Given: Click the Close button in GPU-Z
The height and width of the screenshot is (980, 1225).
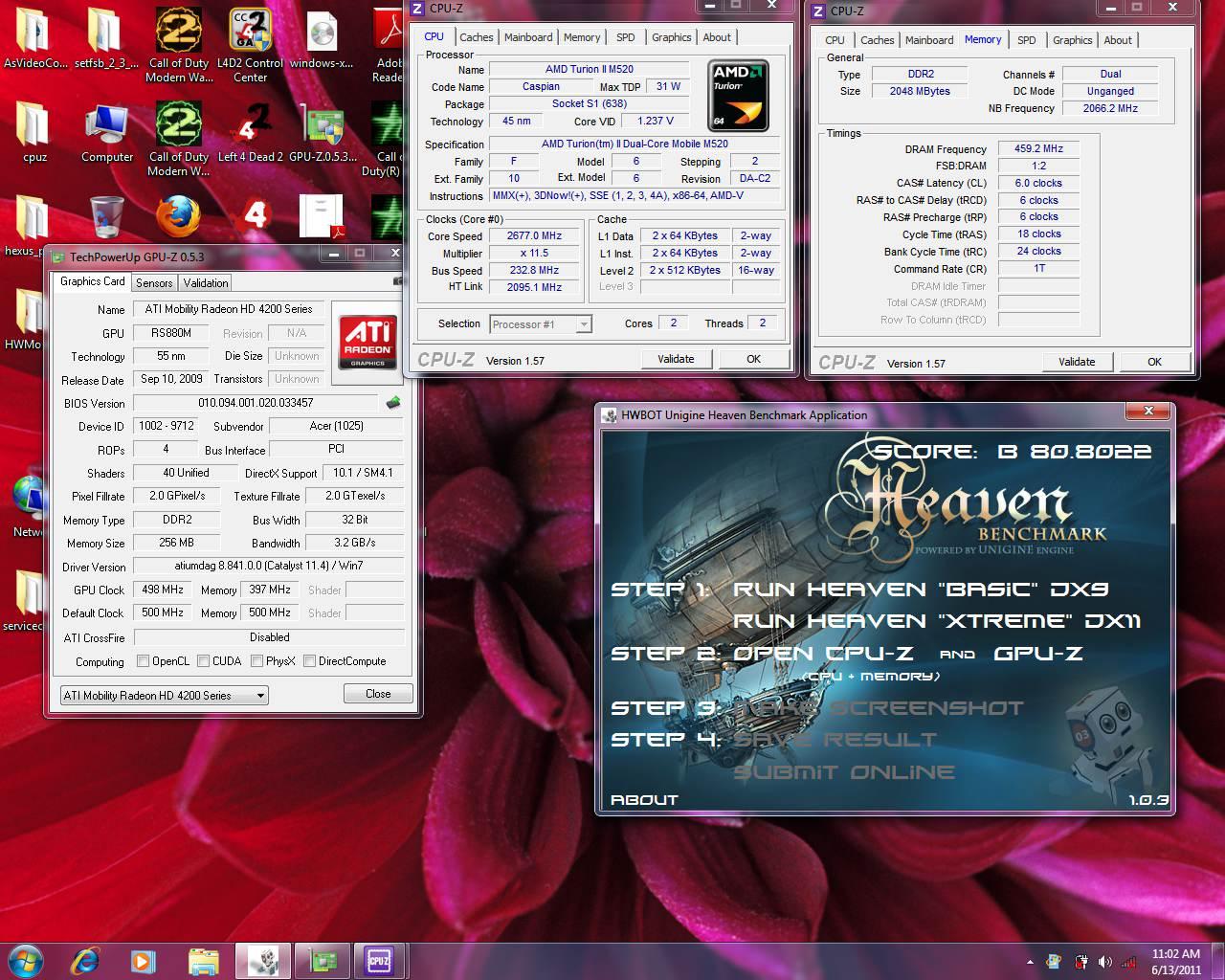Looking at the screenshot, I should [378, 694].
